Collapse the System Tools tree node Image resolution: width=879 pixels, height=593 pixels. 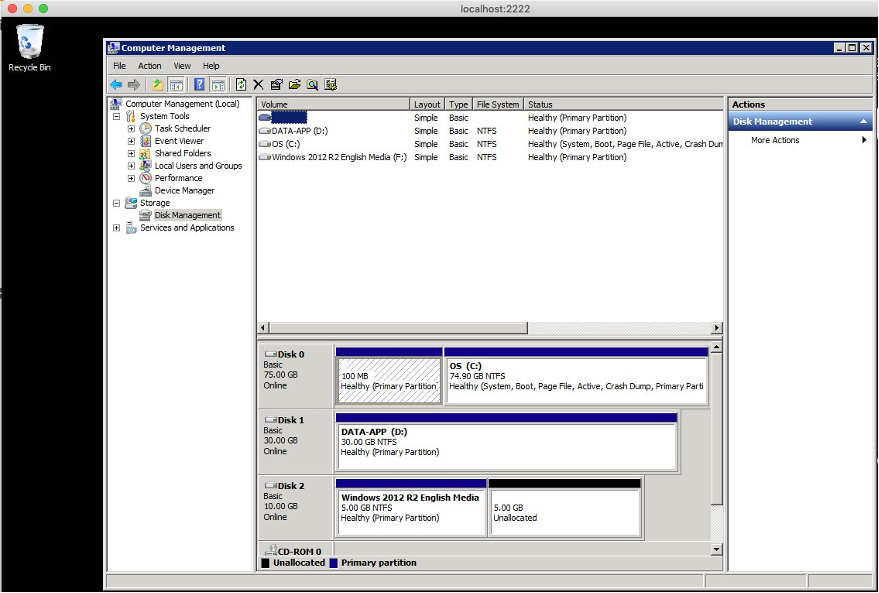tap(117, 117)
